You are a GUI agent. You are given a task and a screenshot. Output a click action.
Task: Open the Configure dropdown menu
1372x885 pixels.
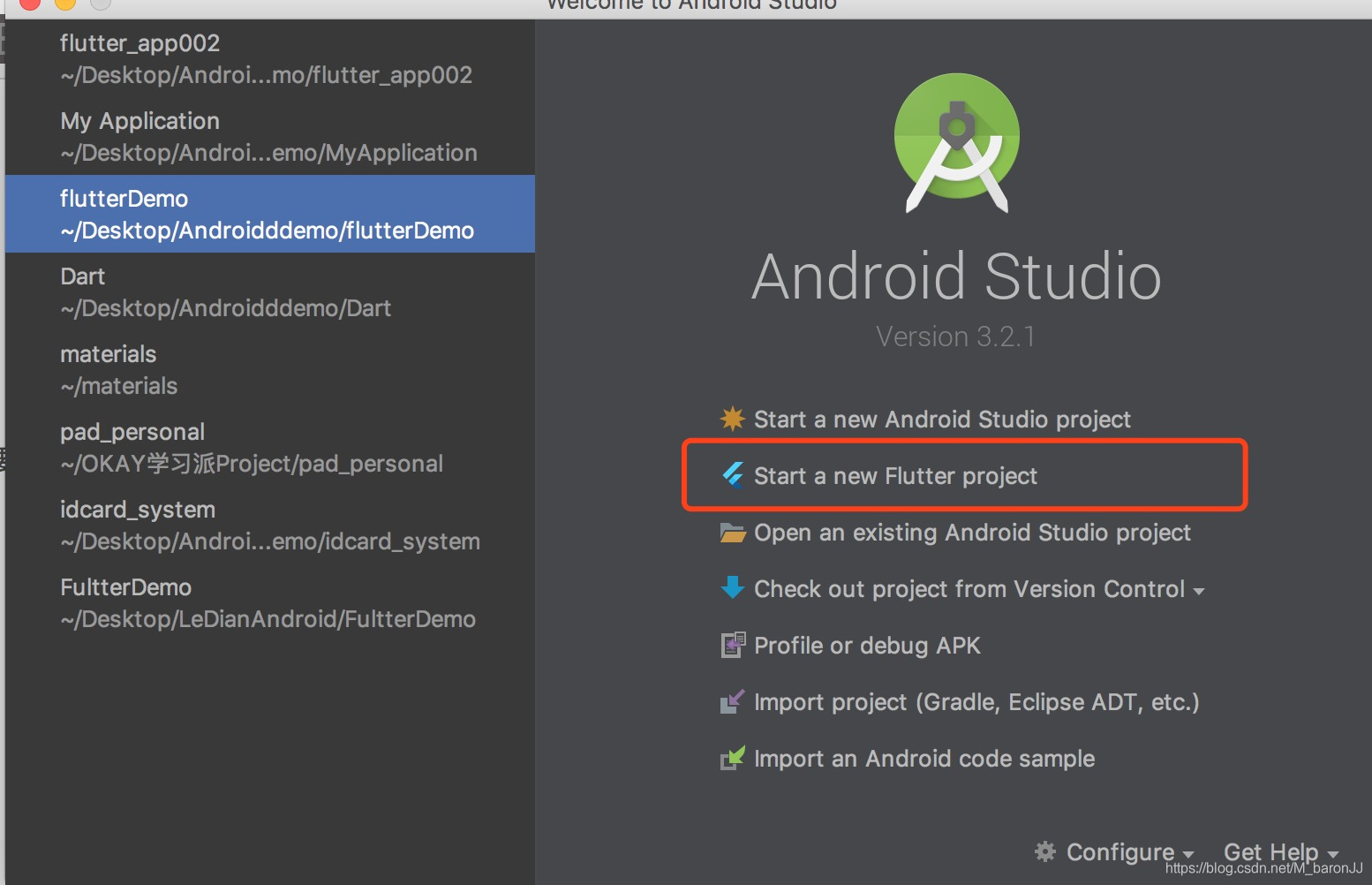(x=1119, y=851)
